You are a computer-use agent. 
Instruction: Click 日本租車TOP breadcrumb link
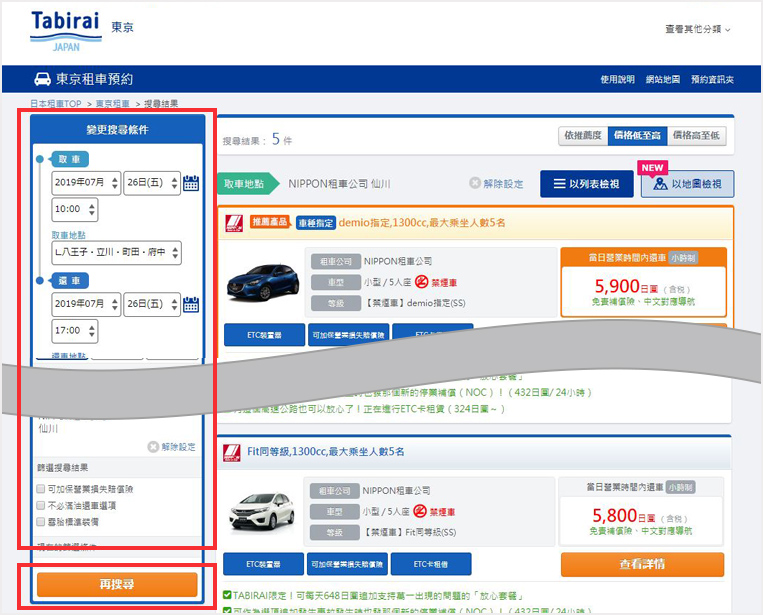(x=56, y=104)
